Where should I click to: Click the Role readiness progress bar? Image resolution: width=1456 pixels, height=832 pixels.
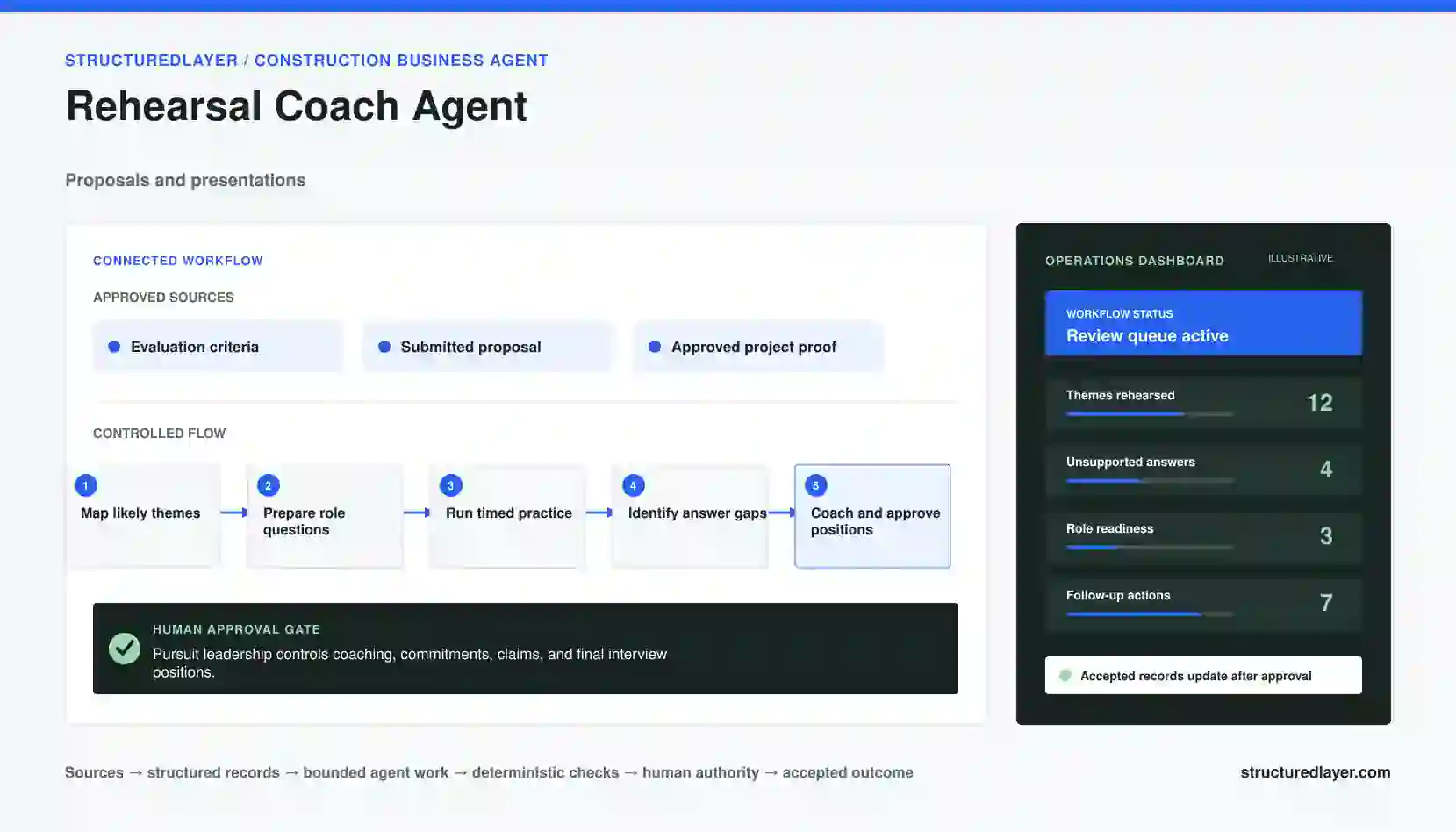pyautogui.click(x=1150, y=547)
